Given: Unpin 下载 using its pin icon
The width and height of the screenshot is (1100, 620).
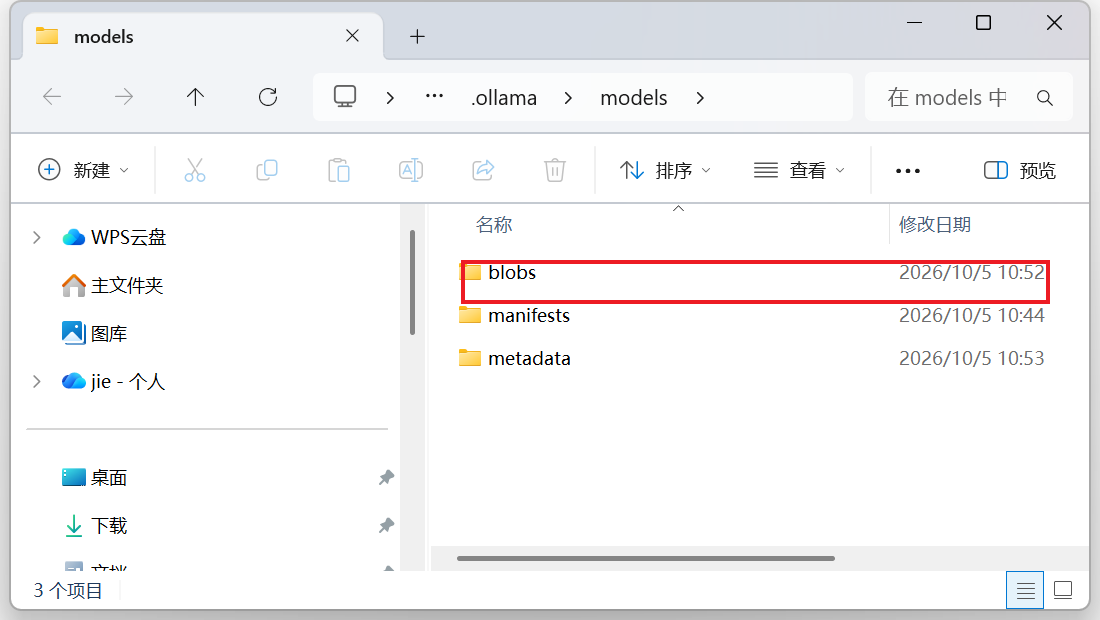Looking at the screenshot, I should (x=386, y=525).
